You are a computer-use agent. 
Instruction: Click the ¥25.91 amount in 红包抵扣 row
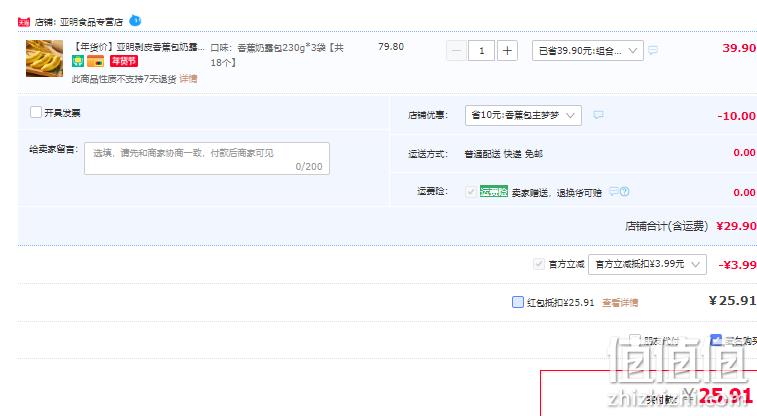tap(732, 301)
